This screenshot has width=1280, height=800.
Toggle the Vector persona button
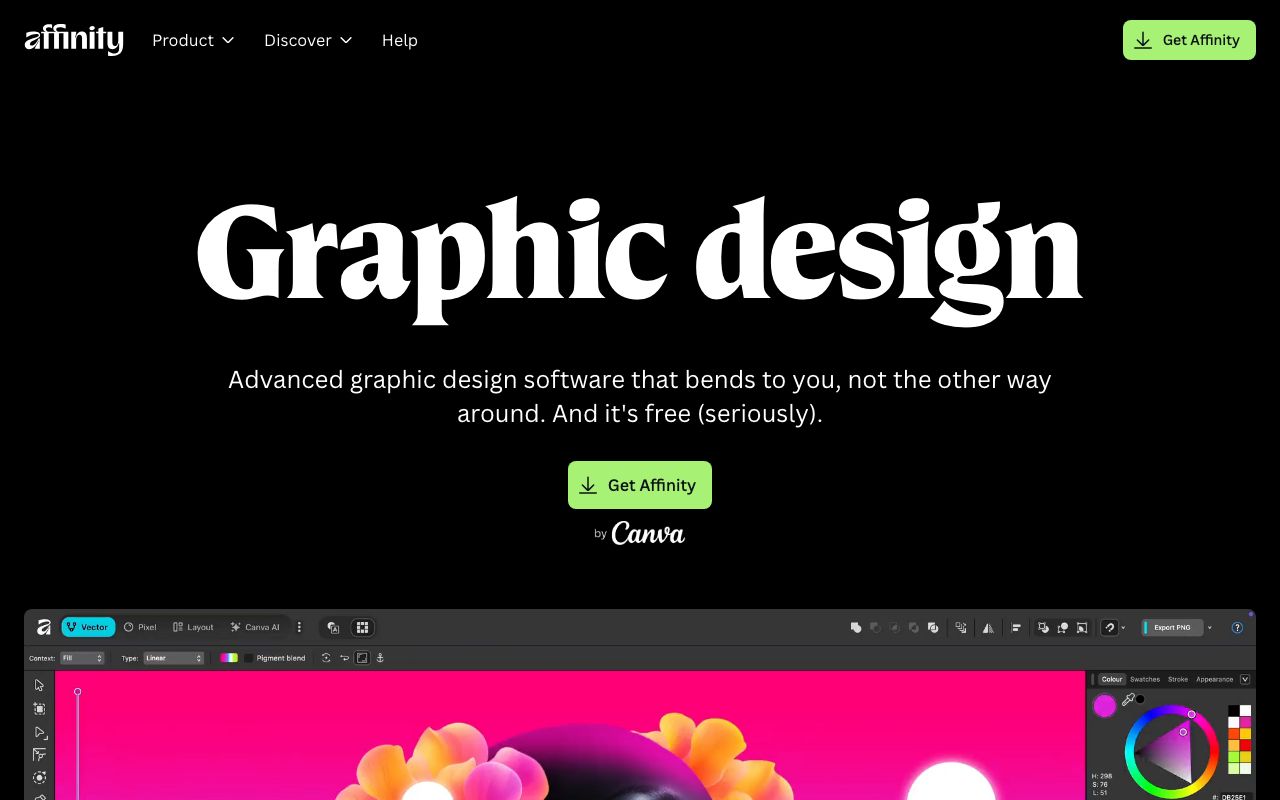(88, 627)
